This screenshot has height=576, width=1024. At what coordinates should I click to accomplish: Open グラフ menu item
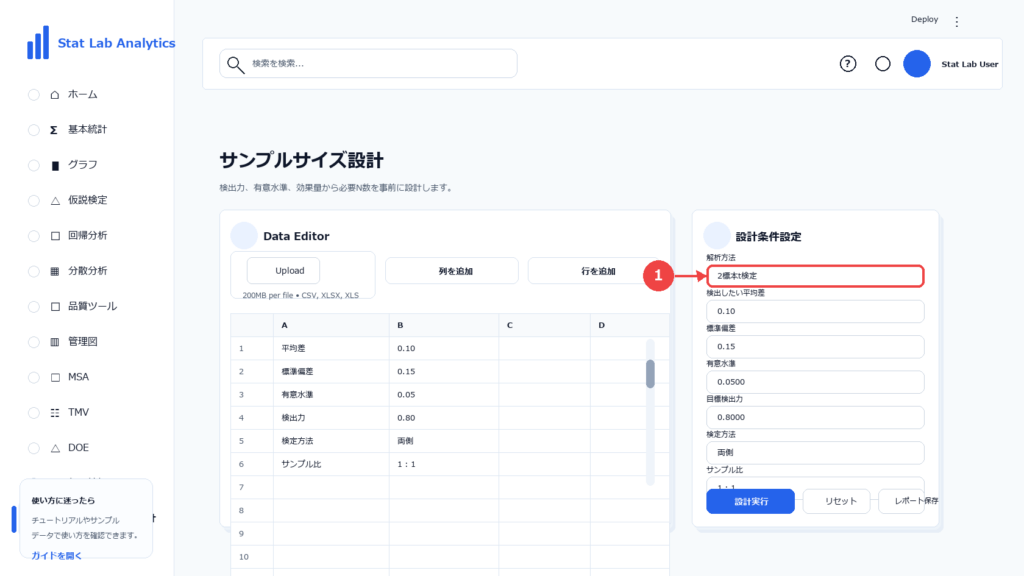pyautogui.click(x=83, y=165)
